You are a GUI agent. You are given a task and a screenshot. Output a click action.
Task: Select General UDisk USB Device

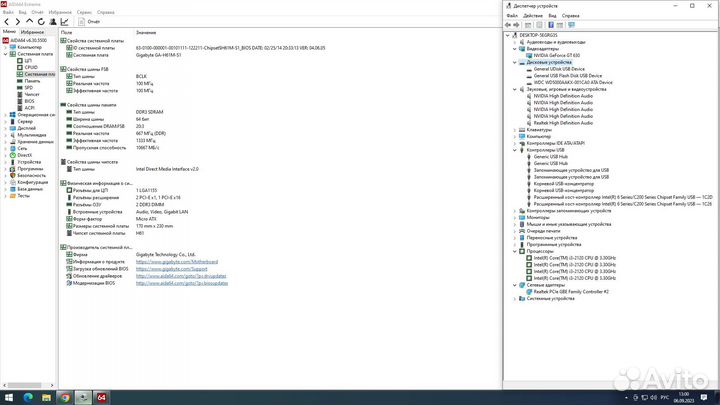pyautogui.click(x=559, y=69)
